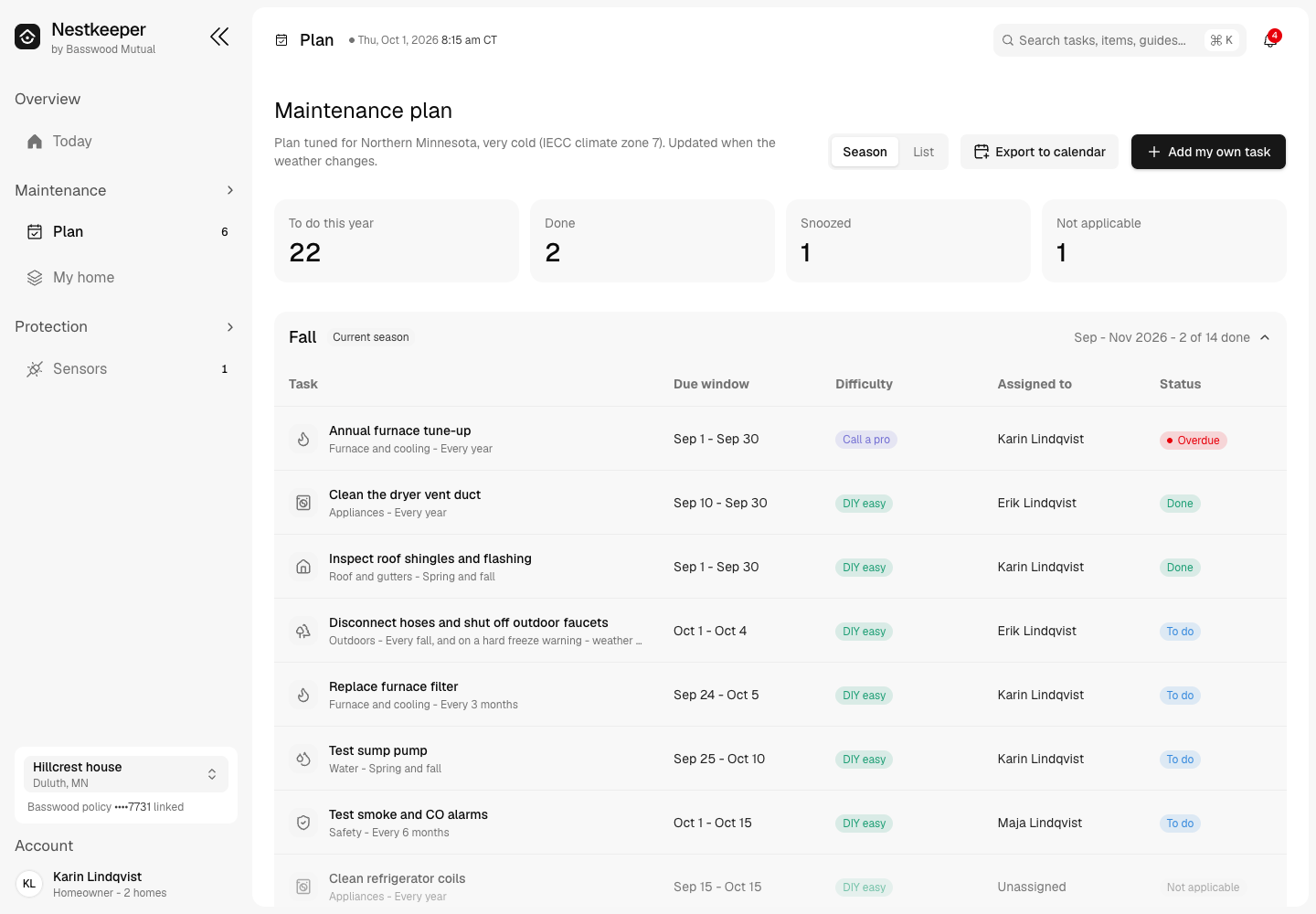This screenshot has width=1316, height=914.
Task: Open Plan in sidebar
Action: [126, 231]
